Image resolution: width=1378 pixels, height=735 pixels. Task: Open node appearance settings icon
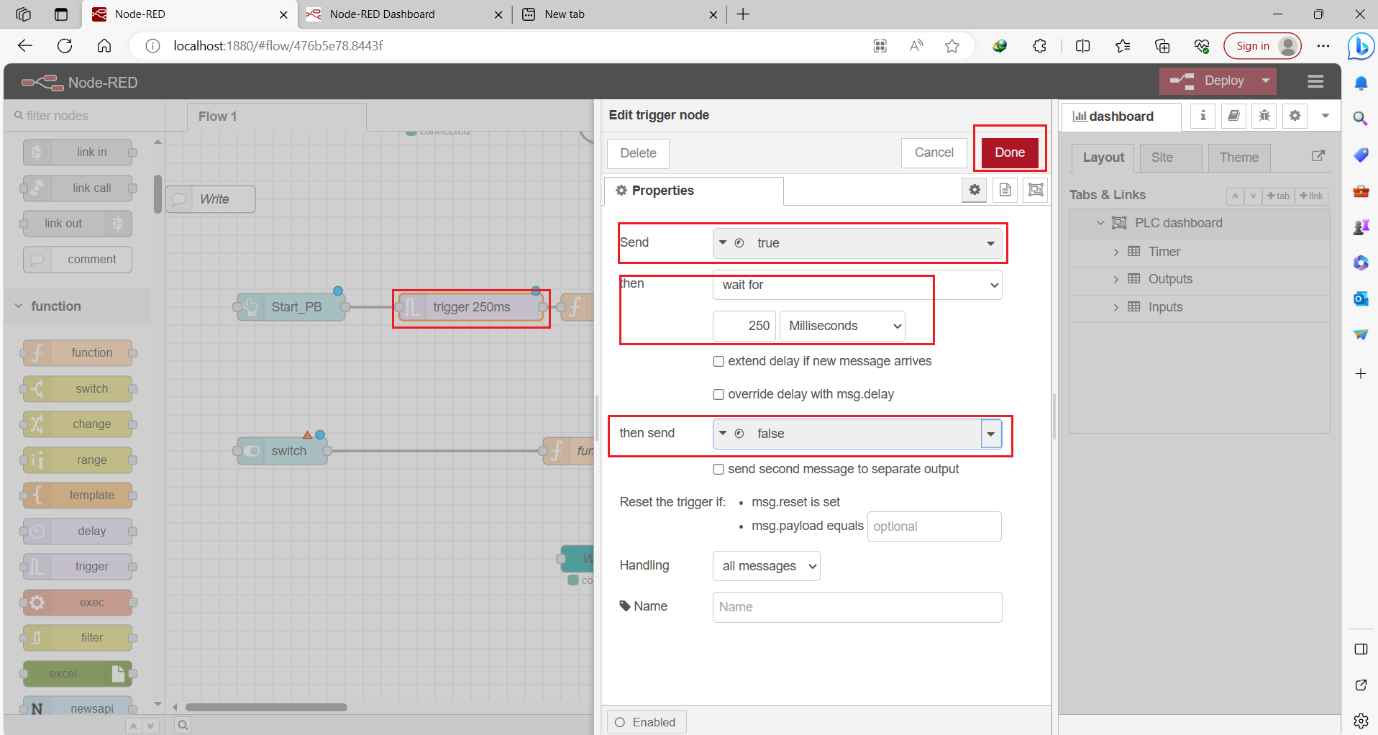(1035, 189)
